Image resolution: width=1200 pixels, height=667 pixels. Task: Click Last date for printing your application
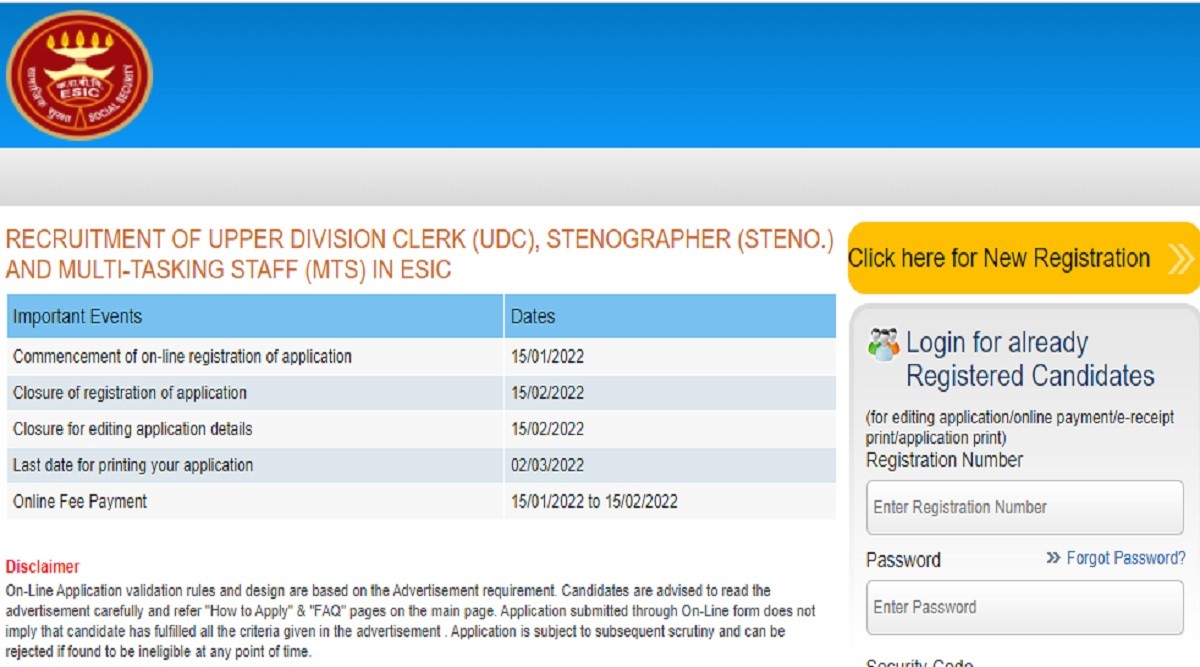133,465
